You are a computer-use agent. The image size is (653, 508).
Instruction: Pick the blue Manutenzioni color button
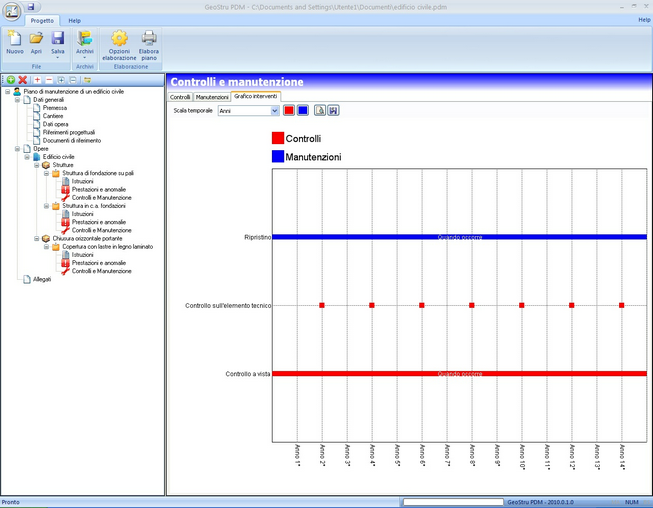pos(303,110)
